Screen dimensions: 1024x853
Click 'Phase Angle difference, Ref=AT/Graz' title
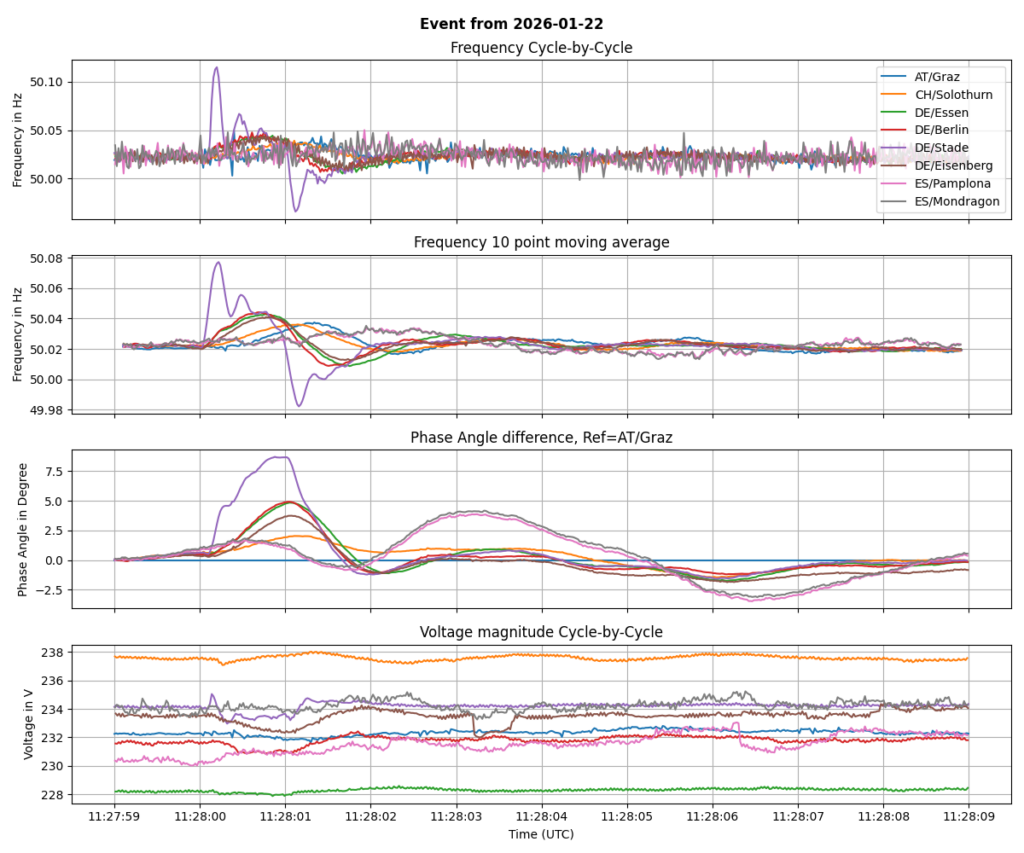click(x=541, y=437)
